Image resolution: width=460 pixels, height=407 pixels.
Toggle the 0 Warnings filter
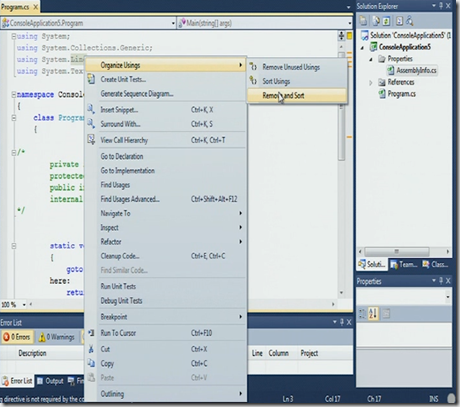[x=57, y=337]
